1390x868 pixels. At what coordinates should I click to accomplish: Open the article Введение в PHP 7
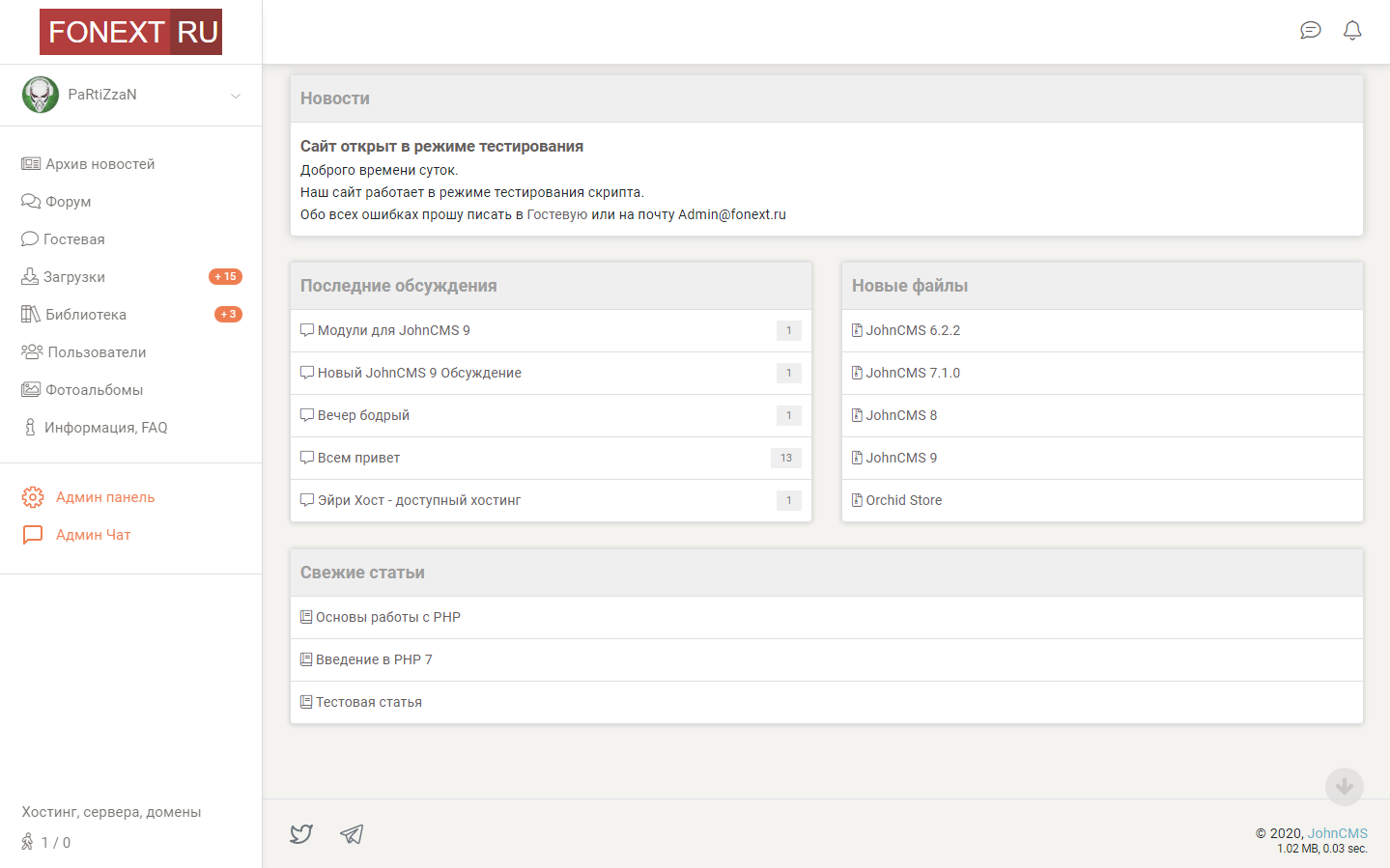click(x=374, y=659)
